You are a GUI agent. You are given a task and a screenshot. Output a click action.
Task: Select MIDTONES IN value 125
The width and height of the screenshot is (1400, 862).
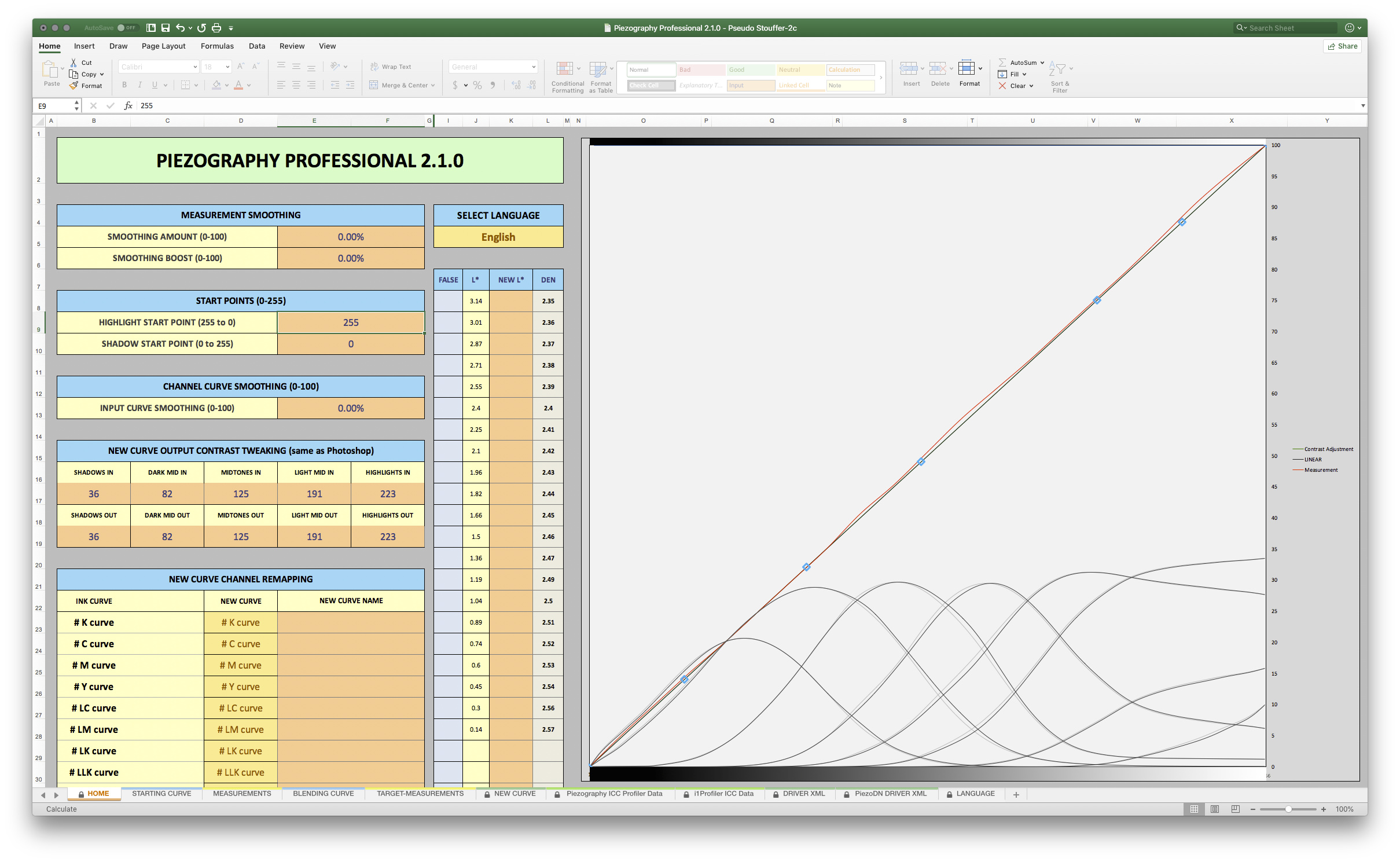241,494
